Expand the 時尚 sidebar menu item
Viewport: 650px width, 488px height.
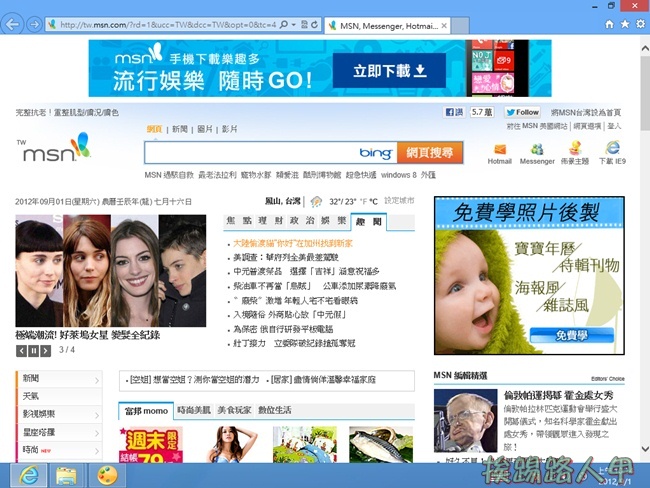tap(59, 450)
